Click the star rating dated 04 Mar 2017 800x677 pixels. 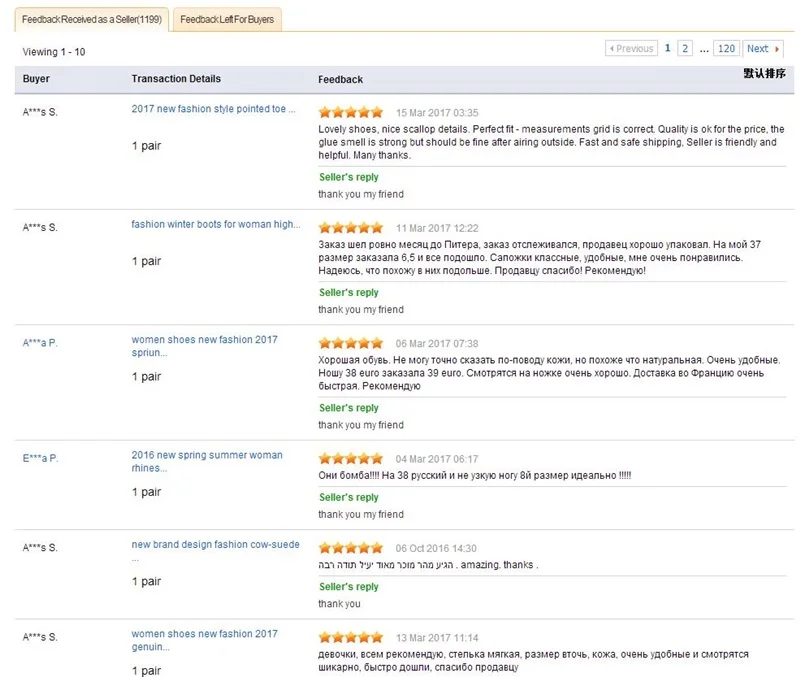[350, 458]
